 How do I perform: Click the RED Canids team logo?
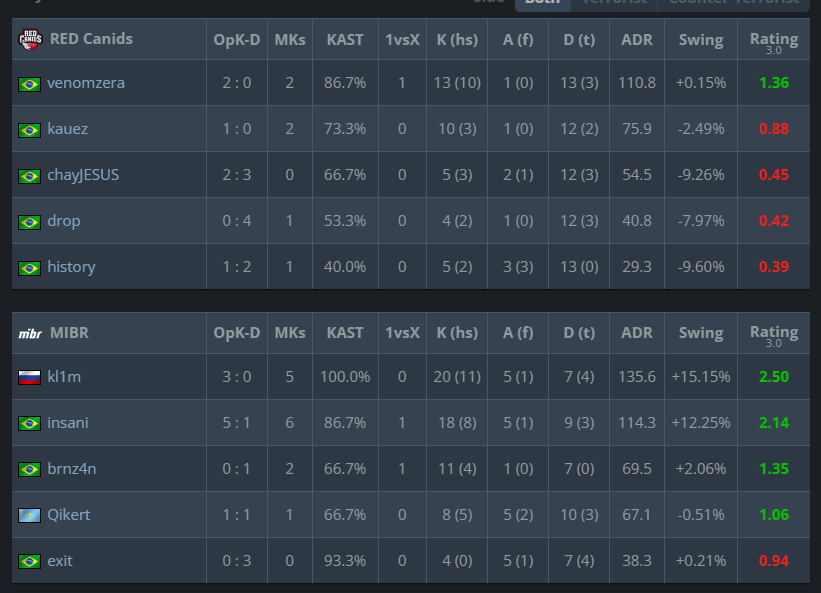pos(30,40)
